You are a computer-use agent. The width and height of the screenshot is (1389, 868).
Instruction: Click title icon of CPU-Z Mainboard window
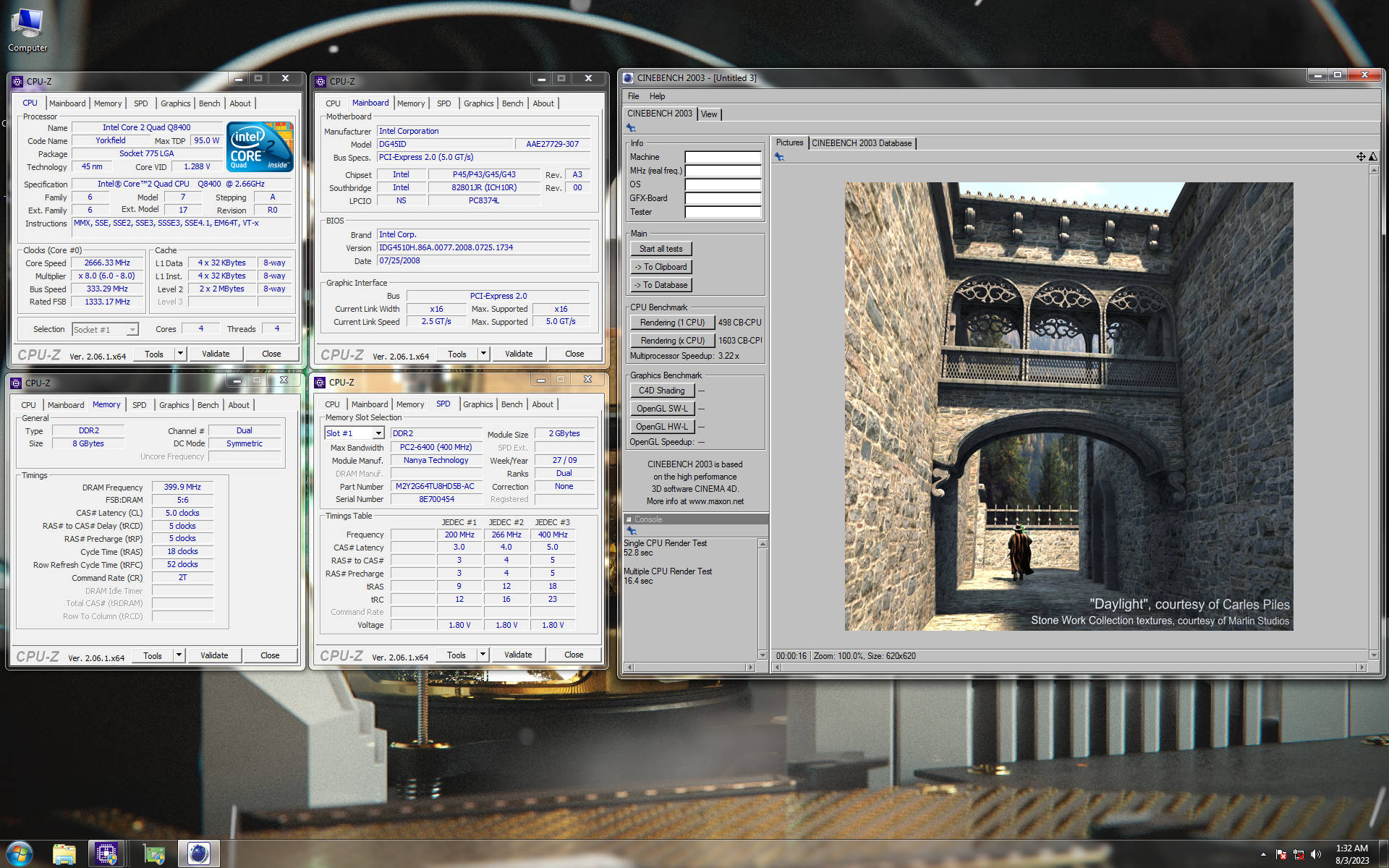(320, 82)
